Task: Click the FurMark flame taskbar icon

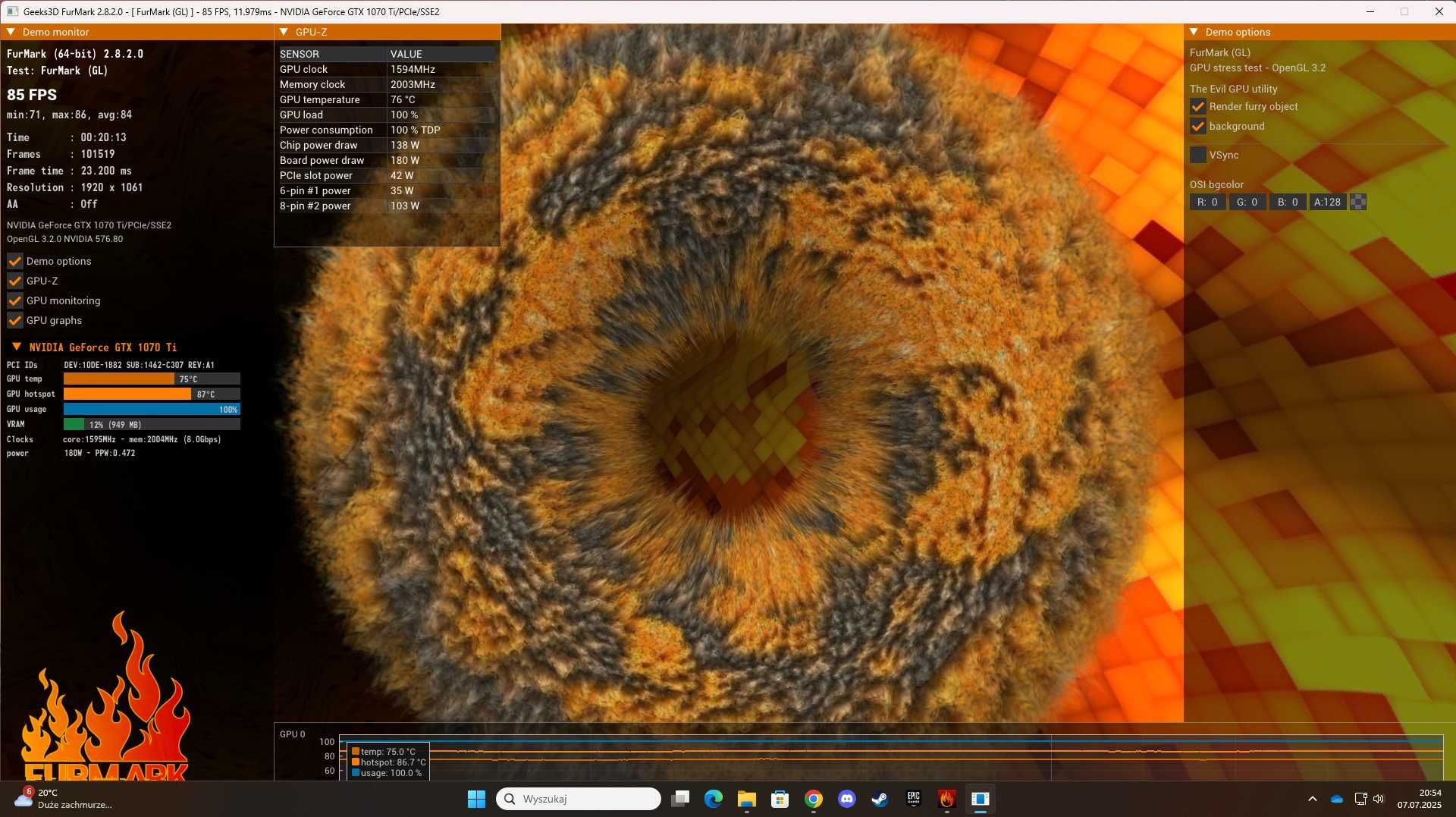Action: click(947, 799)
